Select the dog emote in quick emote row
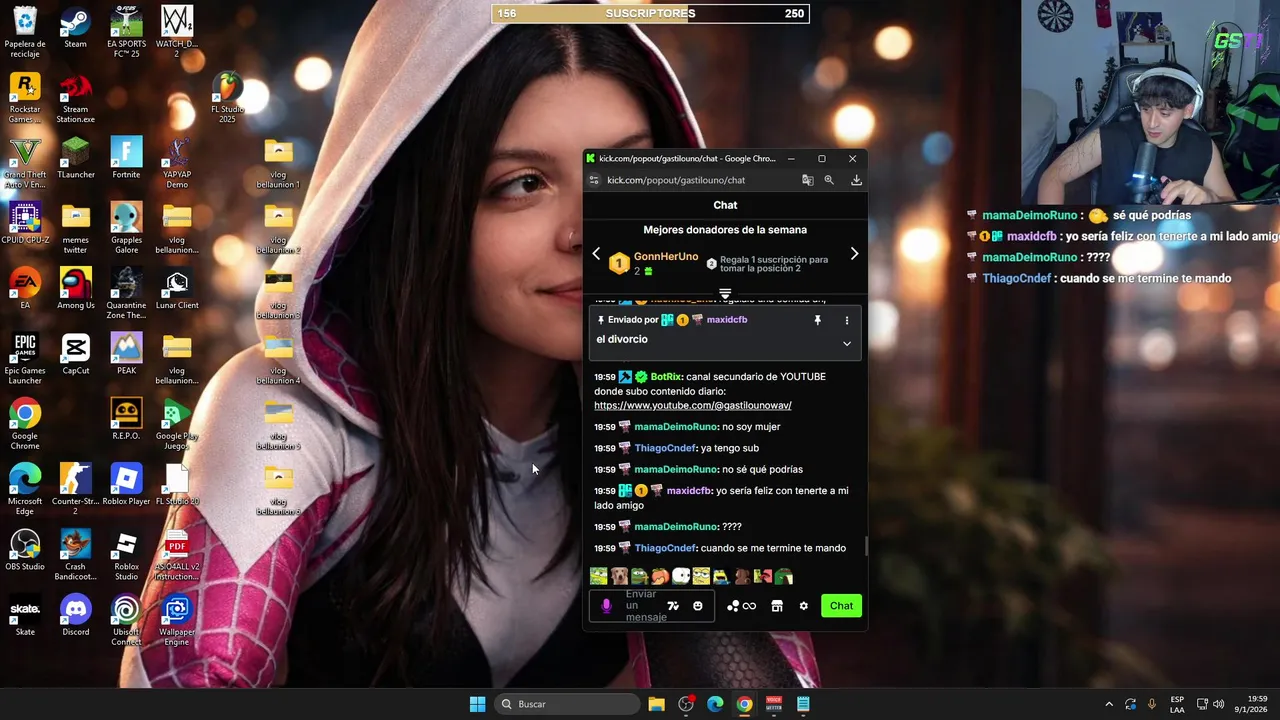 click(x=619, y=576)
